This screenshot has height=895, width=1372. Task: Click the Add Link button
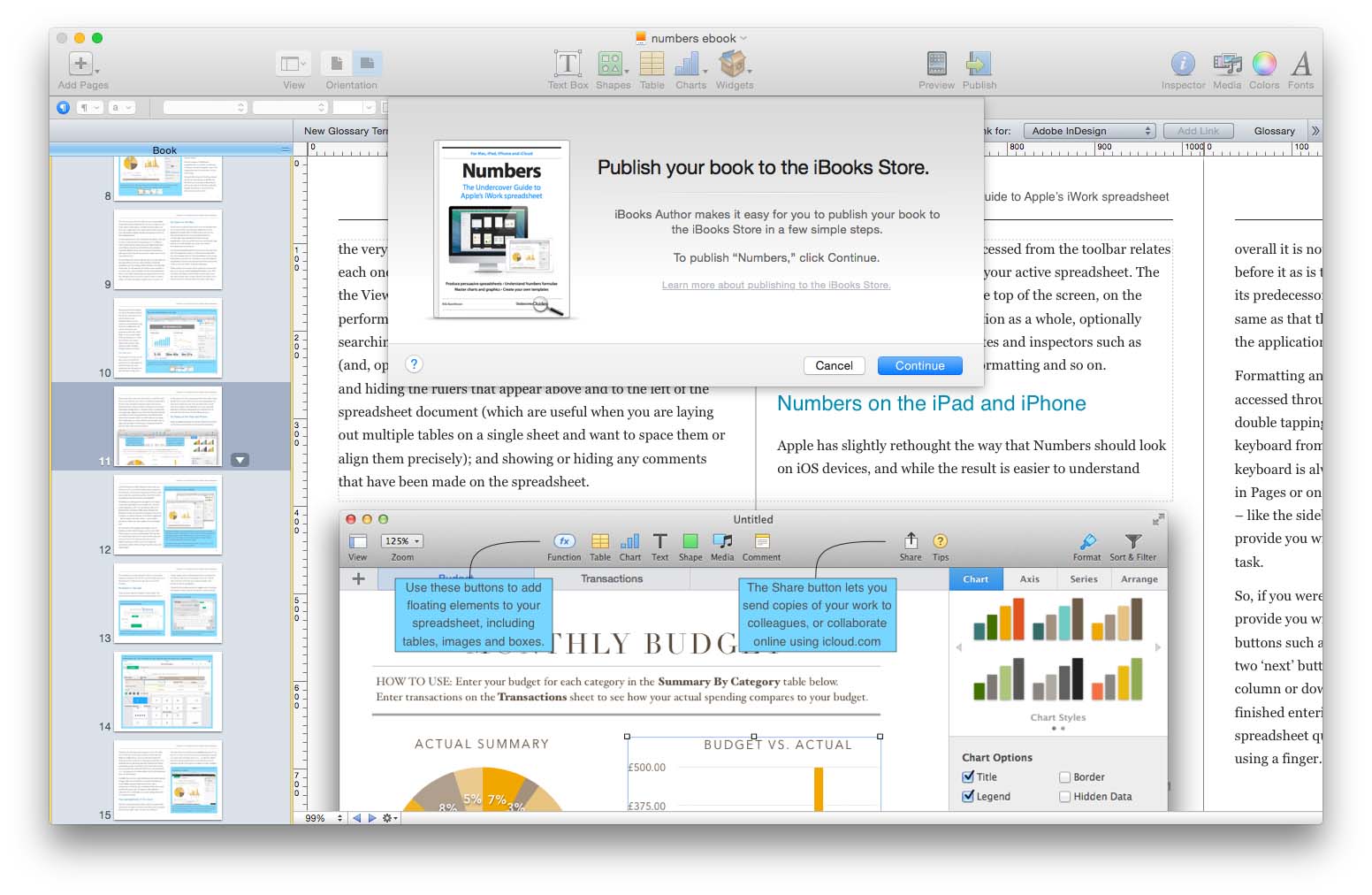click(1198, 131)
